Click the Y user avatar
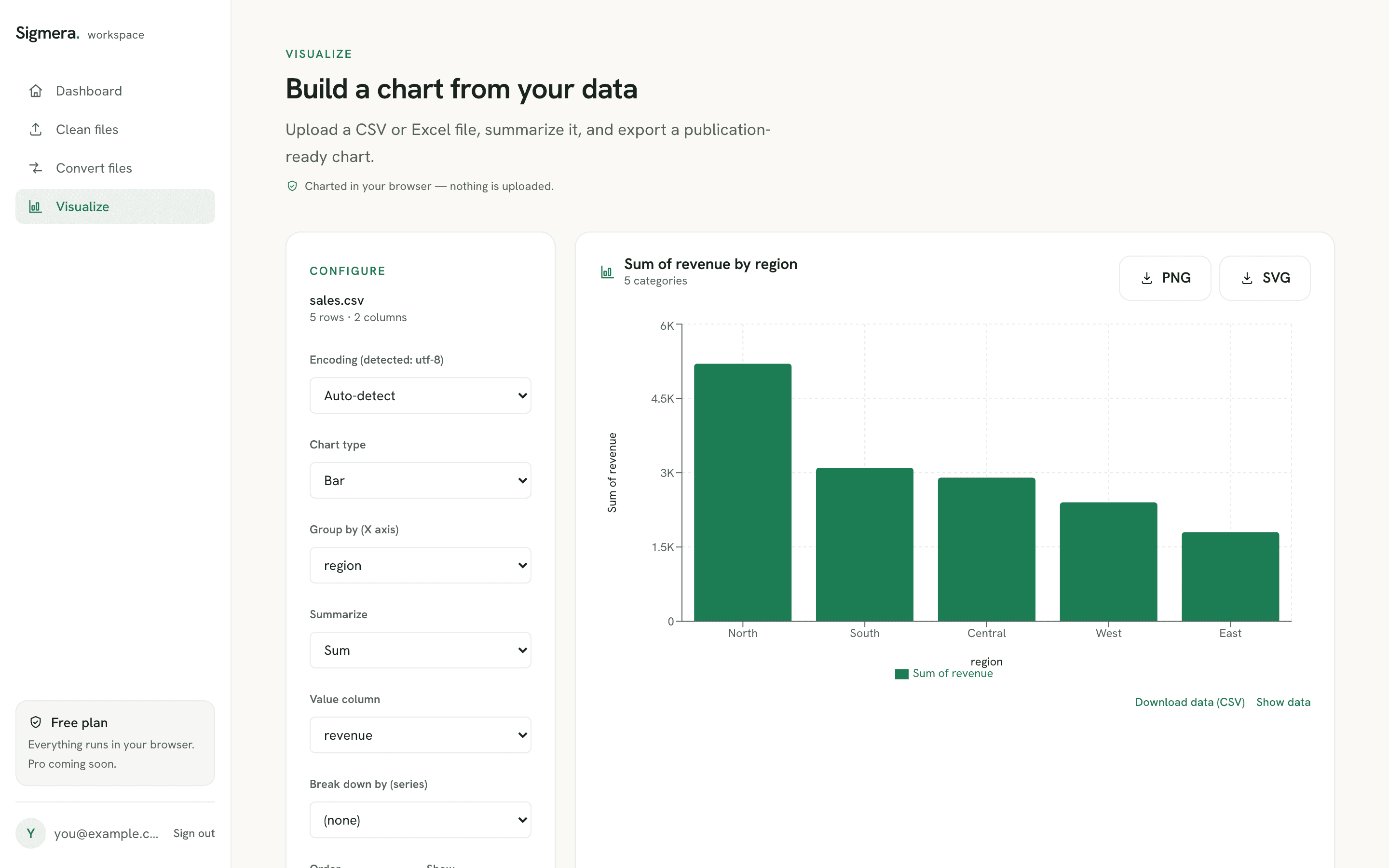The width and height of the screenshot is (1389, 868). pos(30,833)
